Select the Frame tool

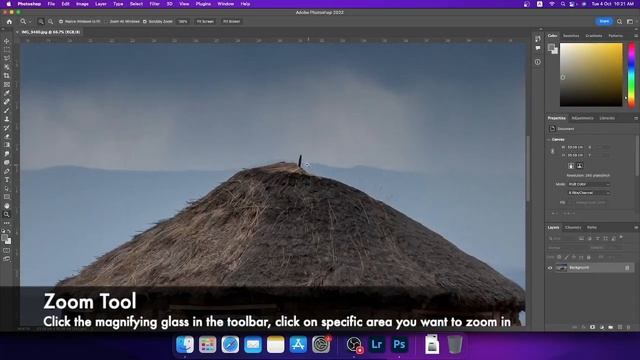click(x=7, y=84)
